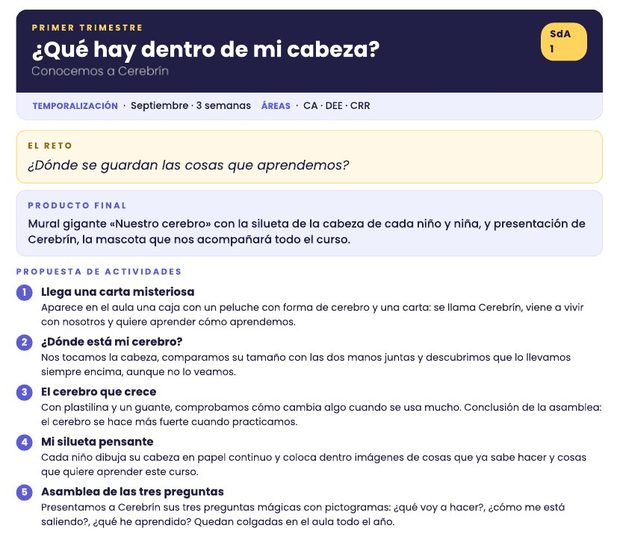
Task: Click the "CA · DEE · CRR" areas value
Action: pyautogui.click(x=336, y=106)
